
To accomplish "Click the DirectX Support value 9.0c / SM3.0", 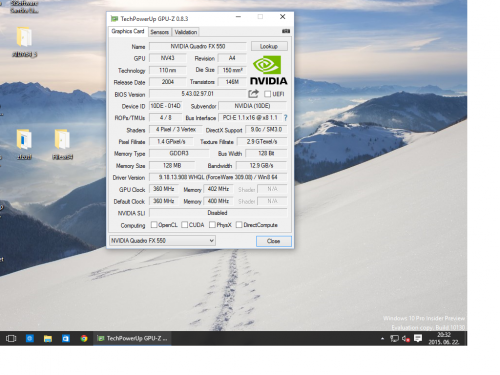I will coord(266,129).
